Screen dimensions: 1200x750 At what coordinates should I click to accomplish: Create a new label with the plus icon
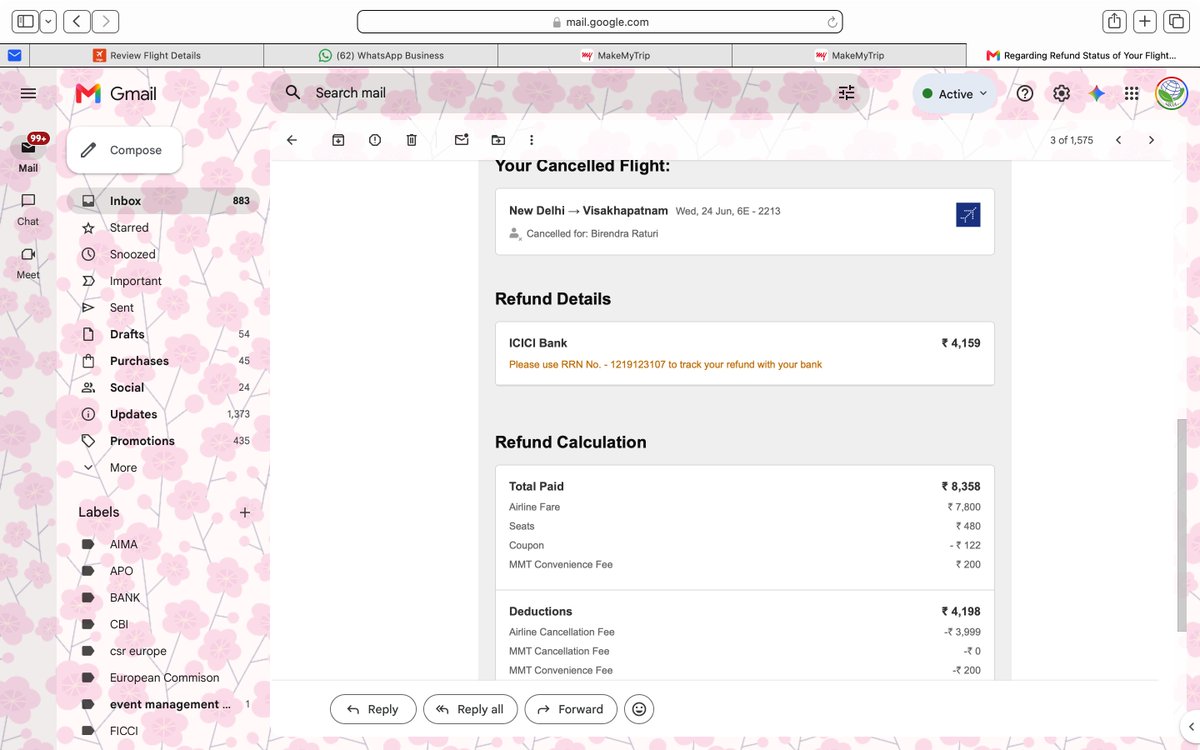(x=245, y=512)
